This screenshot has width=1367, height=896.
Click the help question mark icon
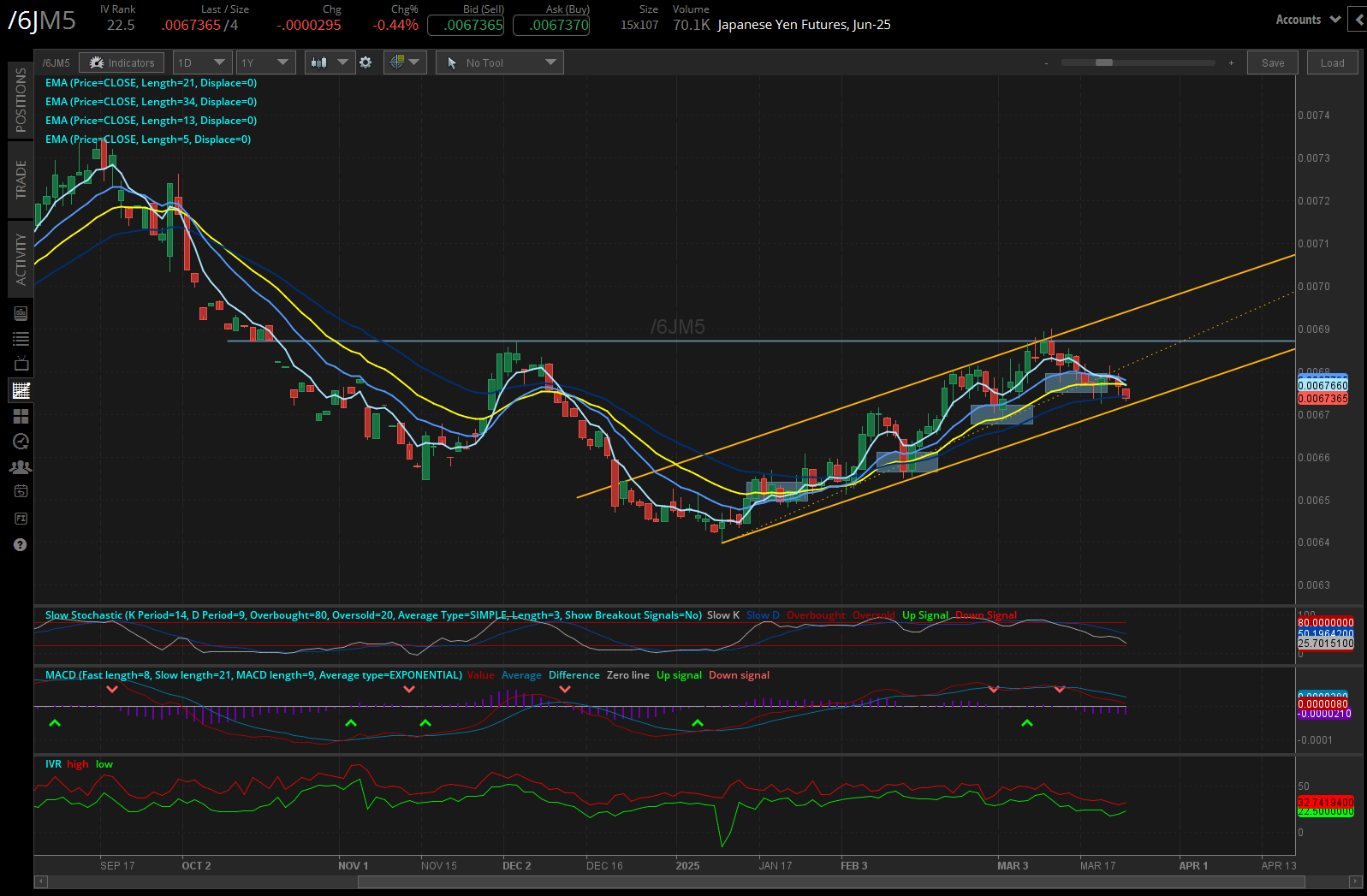pos(21,545)
